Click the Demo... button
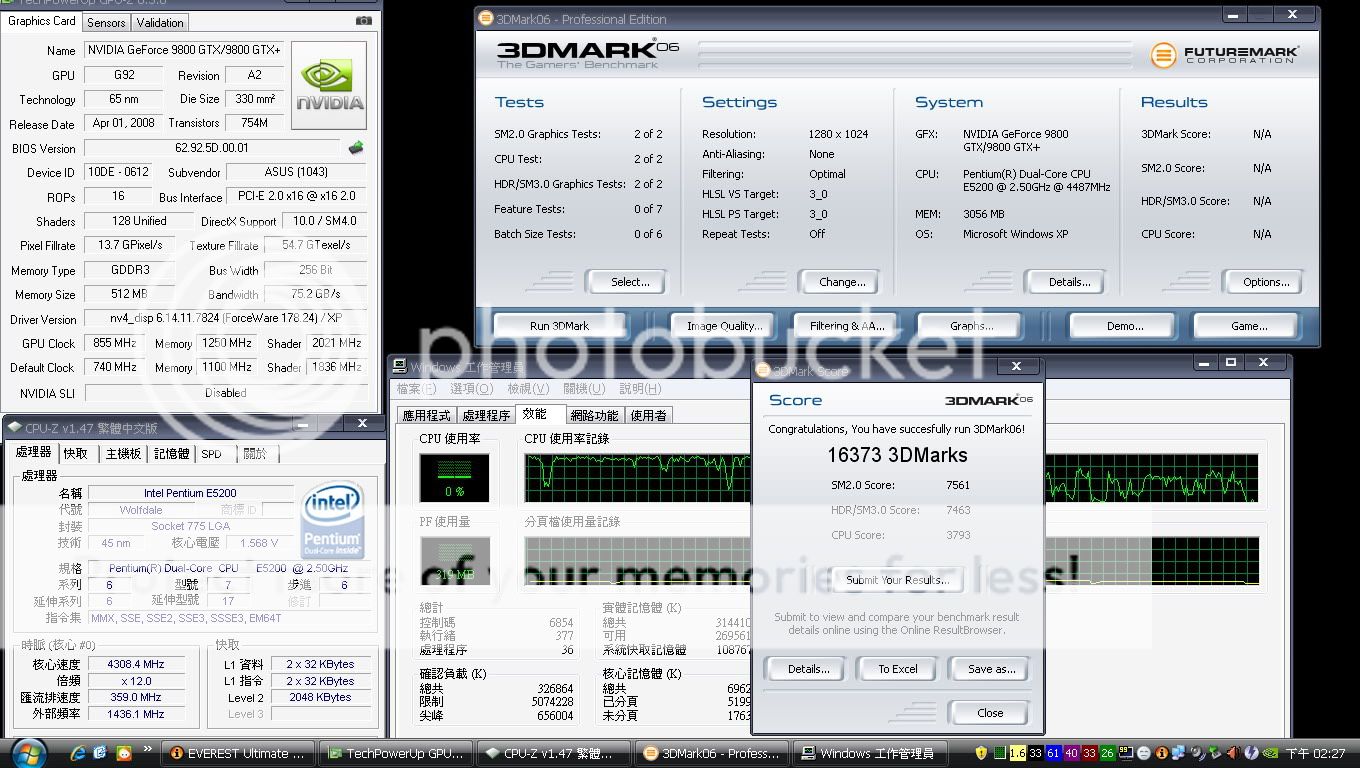This screenshot has height=768, width=1360. pyautogui.click(x=1124, y=325)
